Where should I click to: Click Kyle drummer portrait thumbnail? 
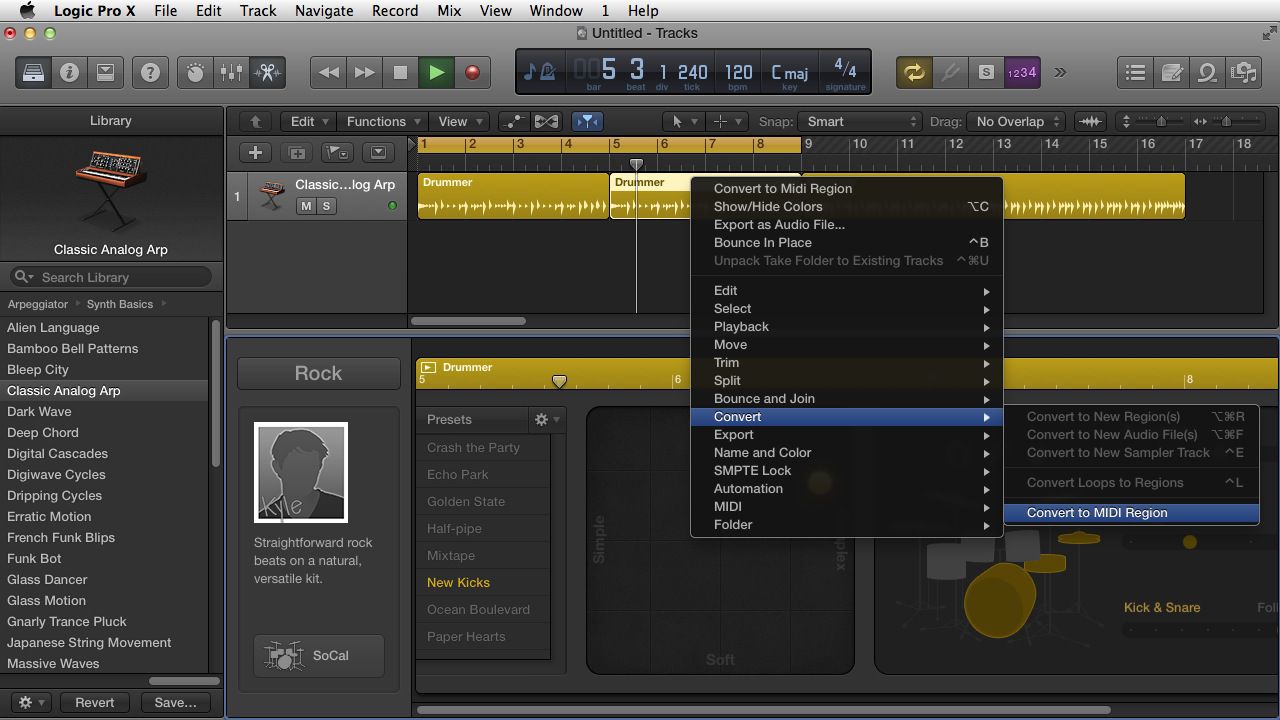pos(301,472)
